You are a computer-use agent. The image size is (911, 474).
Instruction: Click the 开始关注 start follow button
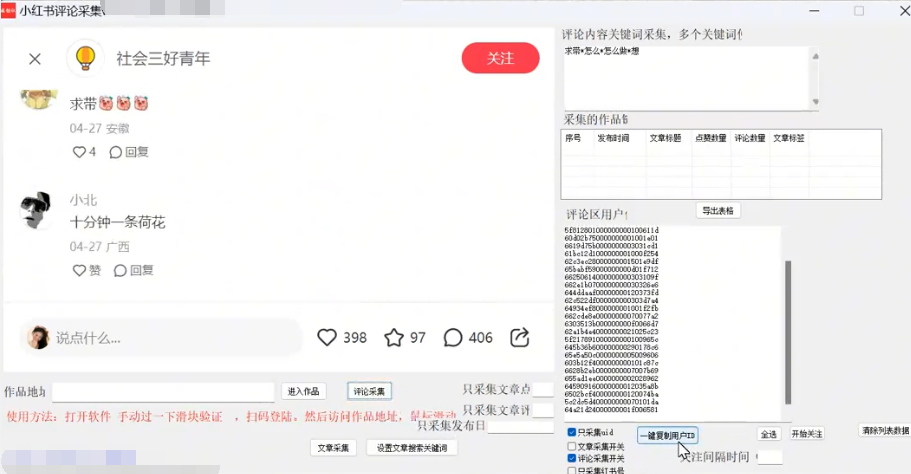click(x=807, y=434)
